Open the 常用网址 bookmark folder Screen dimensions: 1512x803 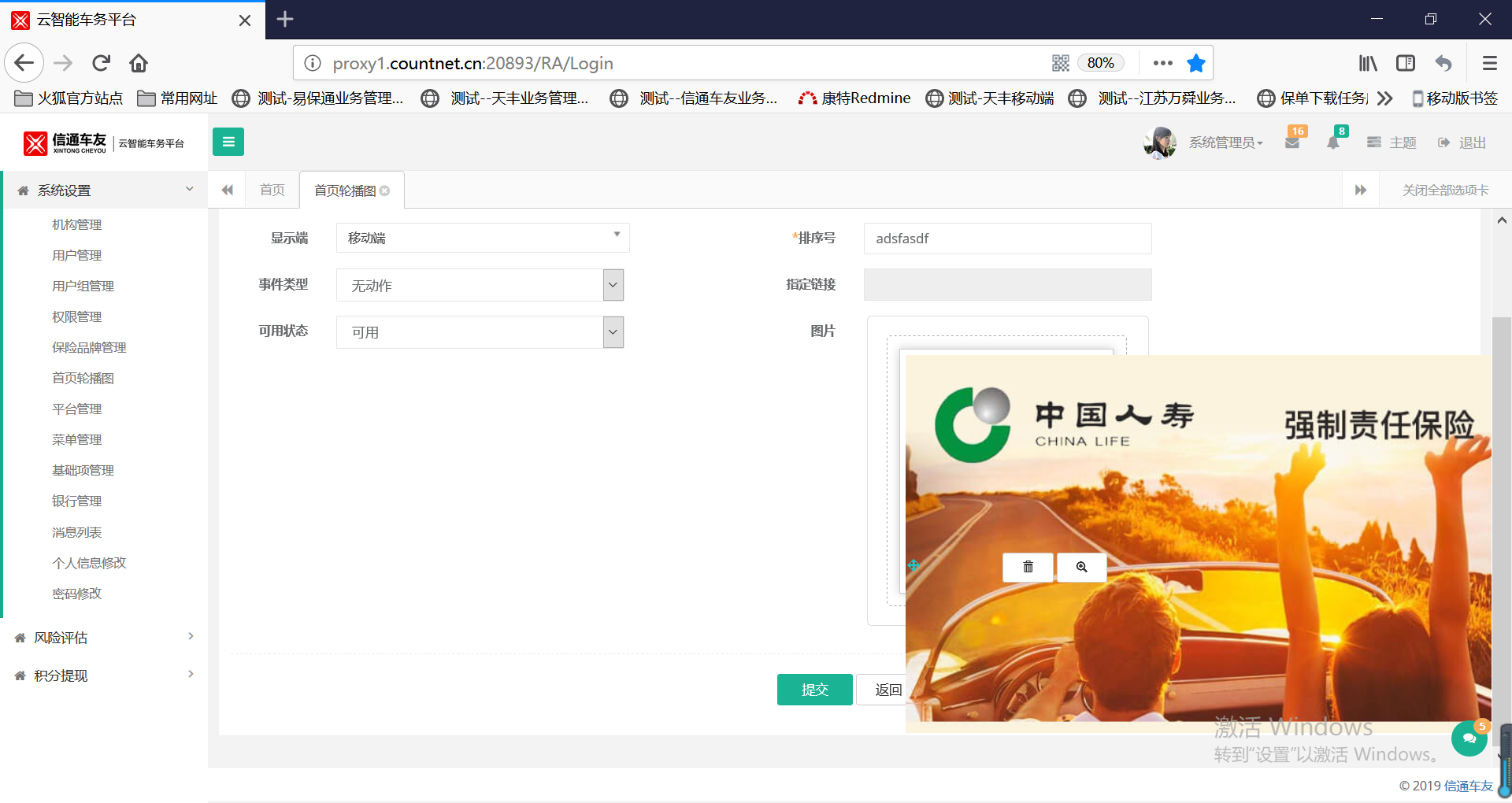point(177,98)
